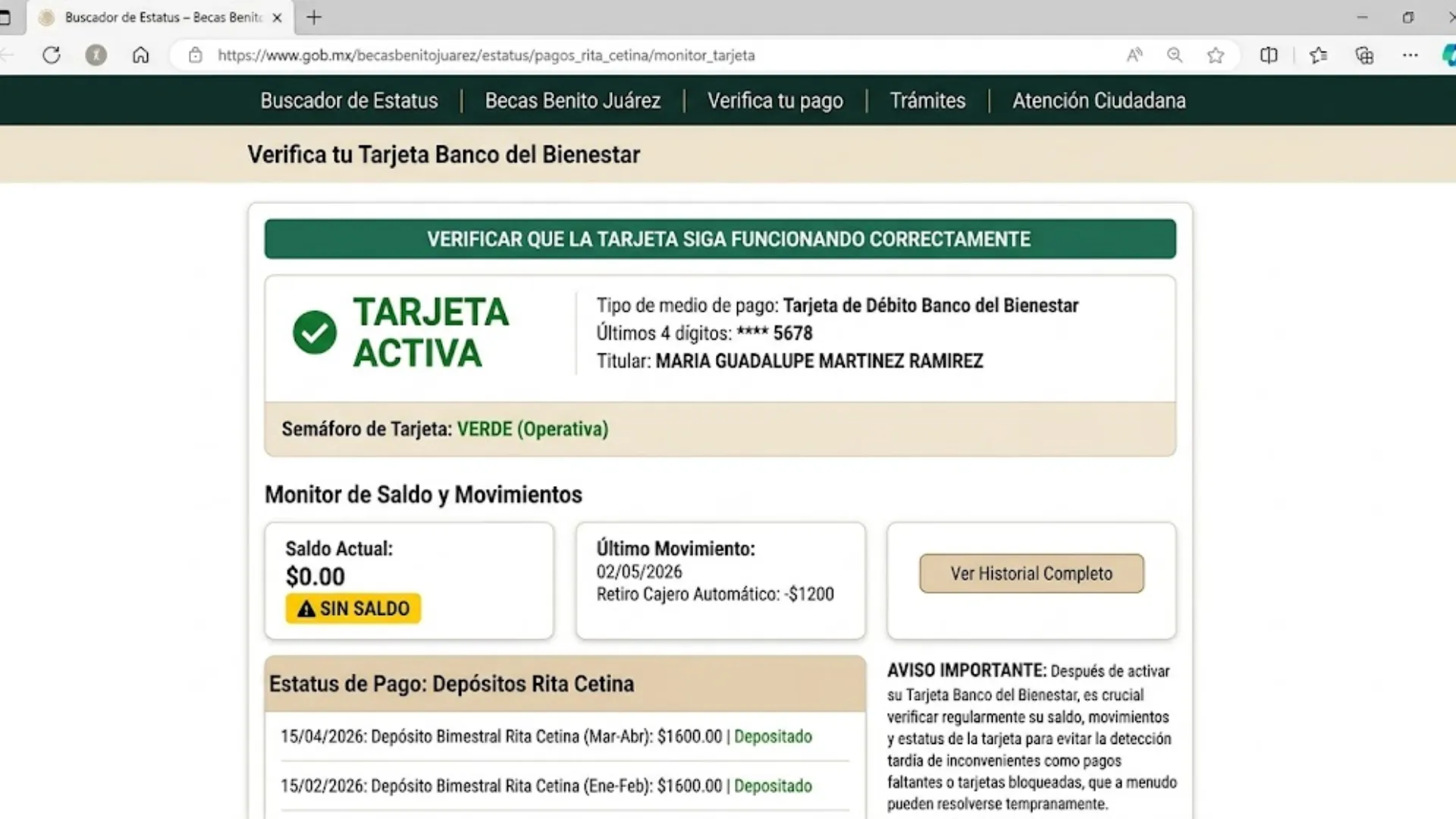Select the VERDE (Operativa) status text
Screen dimensions: 1456x819
(532, 429)
